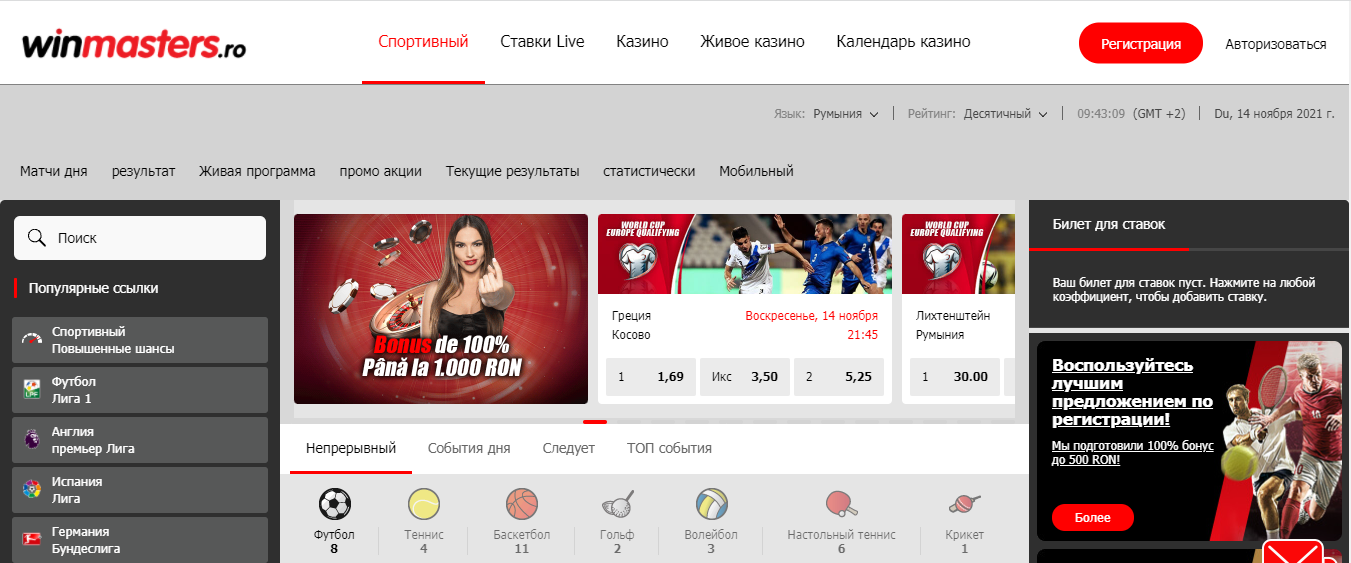Open the Авторизоваться login link
The height and width of the screenshot is (563, 1351).
[1276, 44]
